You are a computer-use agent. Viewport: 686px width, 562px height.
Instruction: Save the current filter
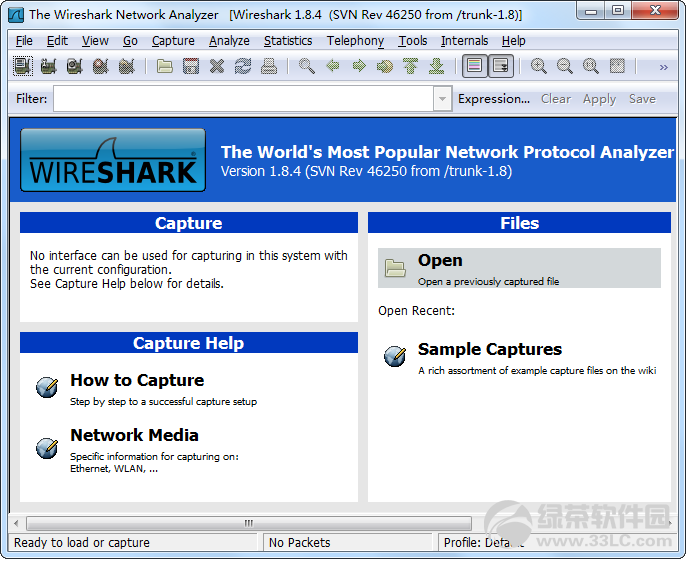click(x=642, y=99)
